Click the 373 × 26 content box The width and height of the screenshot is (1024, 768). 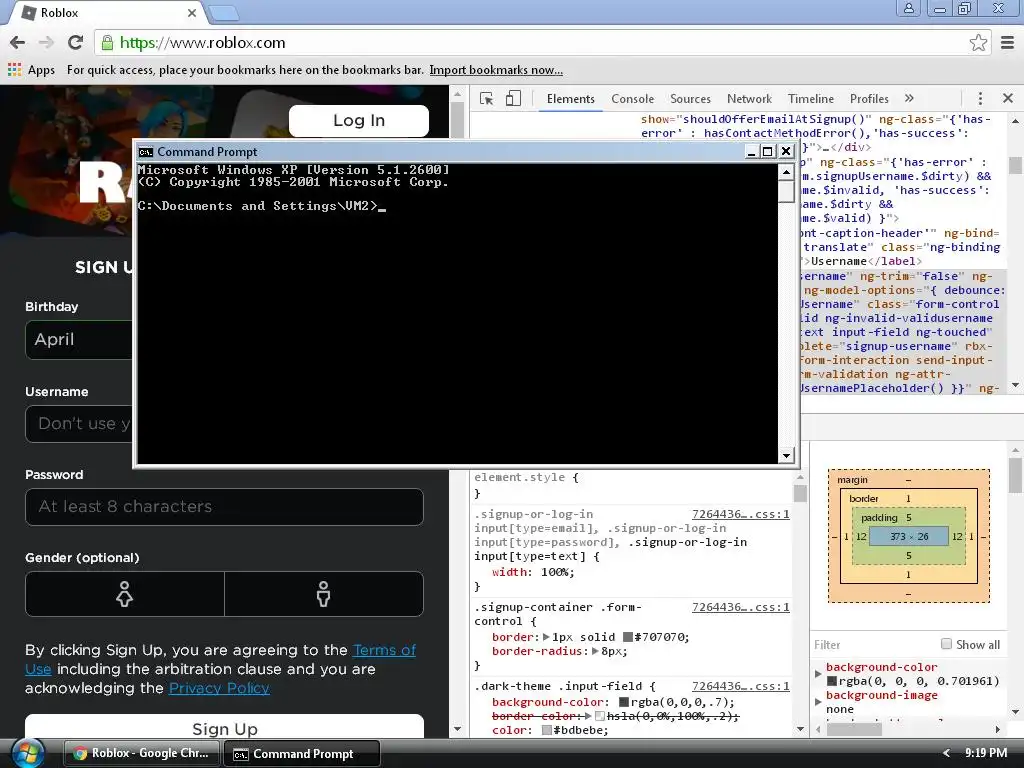point(908,536)
